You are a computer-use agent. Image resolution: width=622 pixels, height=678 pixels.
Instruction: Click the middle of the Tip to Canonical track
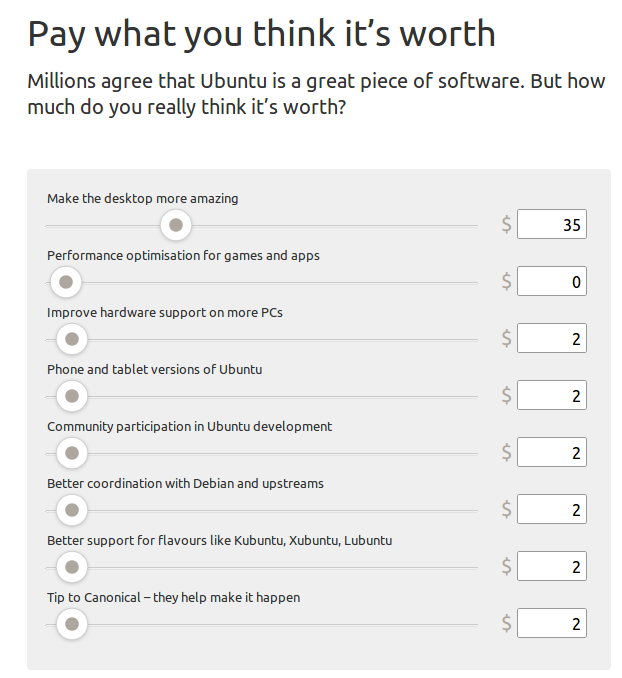pos(263,624)
